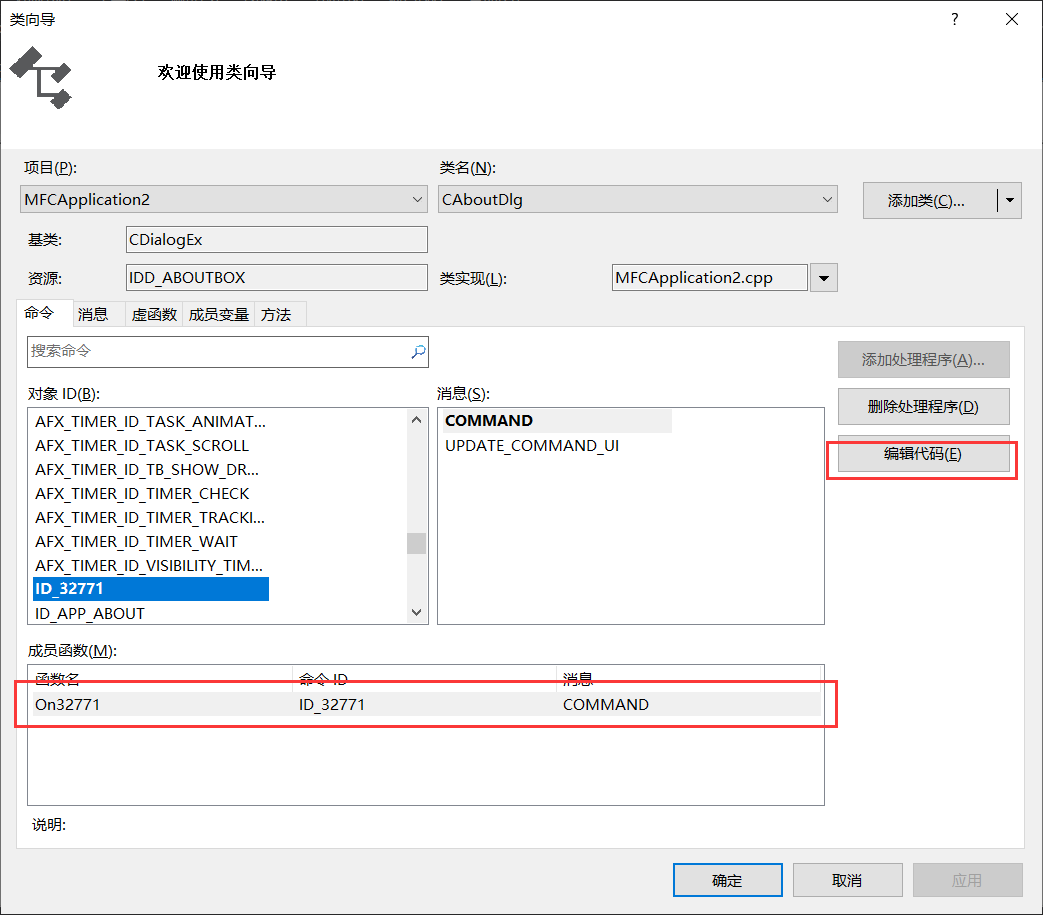Select the On32771 member function row
The image size is (1043, 915).
click(426, 704)
